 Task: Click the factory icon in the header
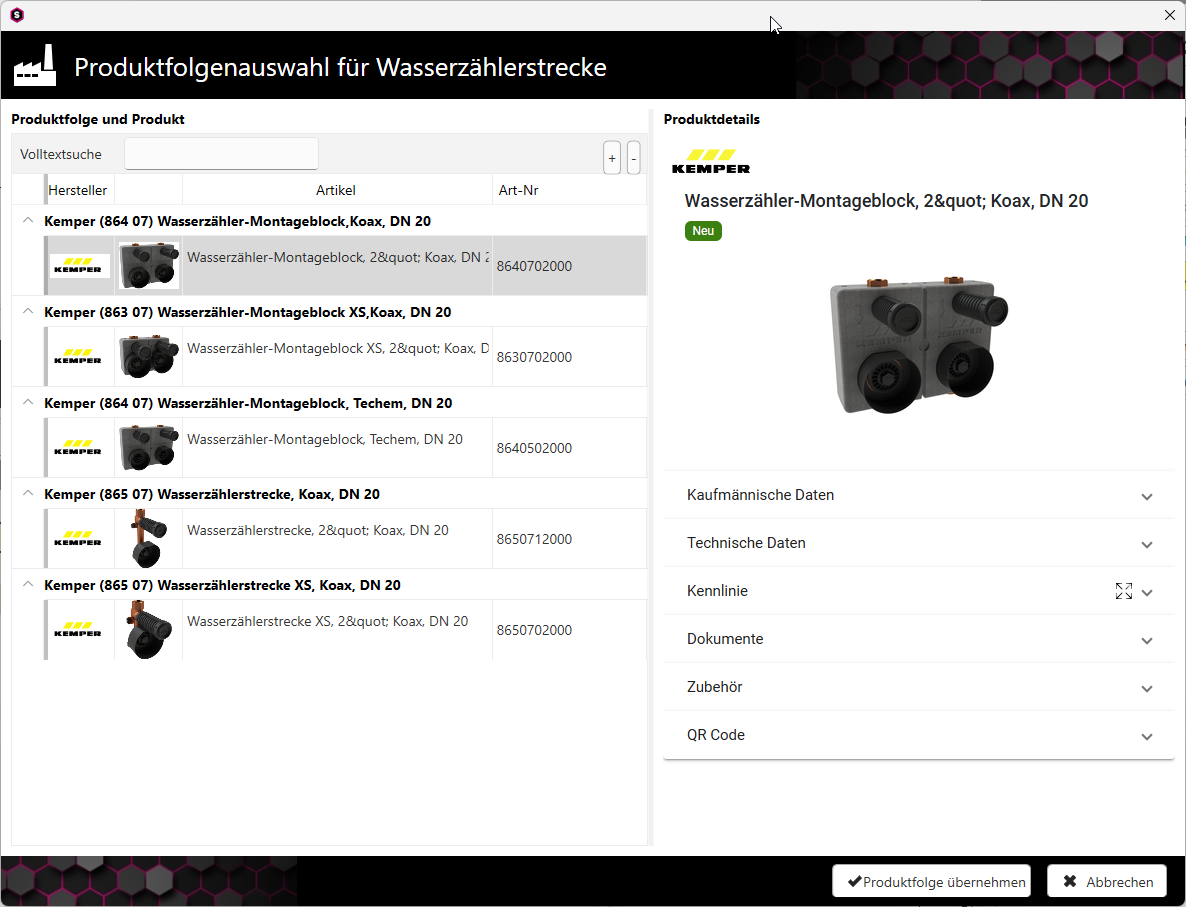pyautogui.click(x=35, y=66)
